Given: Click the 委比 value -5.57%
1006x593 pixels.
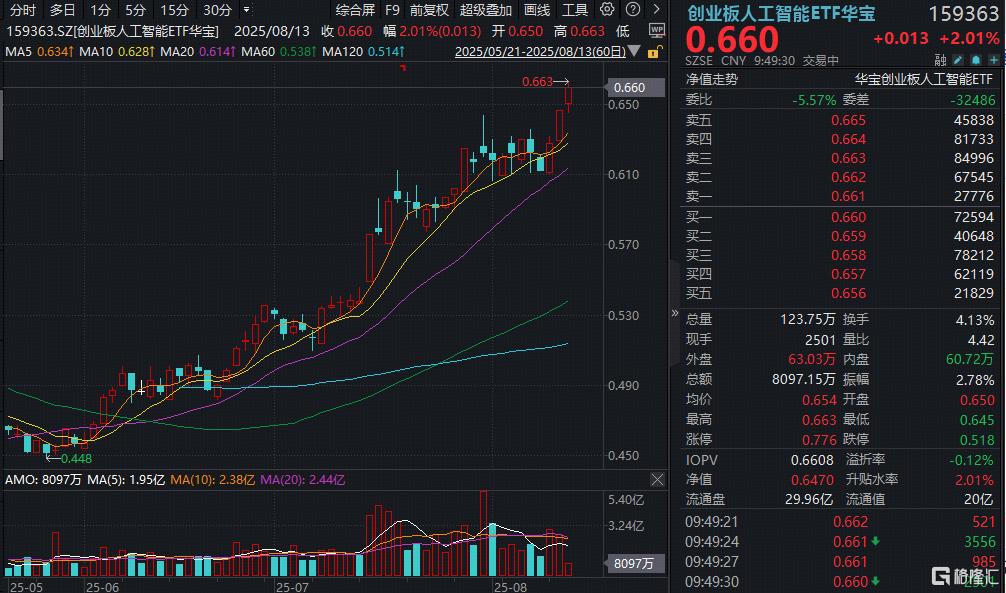Looking at the screenshot, I should click(814, 100).
